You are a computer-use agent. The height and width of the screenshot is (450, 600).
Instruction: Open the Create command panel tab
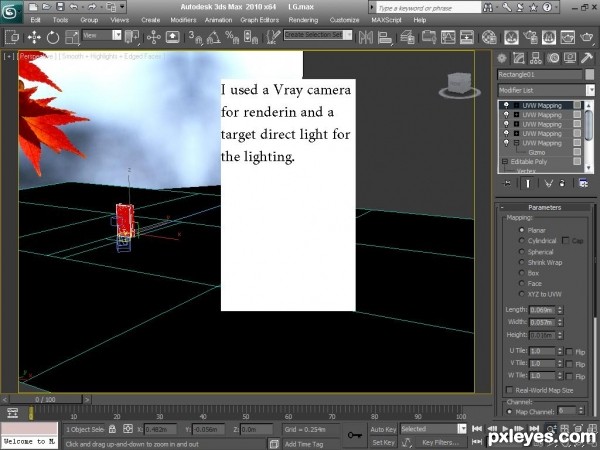click(502, 58)
